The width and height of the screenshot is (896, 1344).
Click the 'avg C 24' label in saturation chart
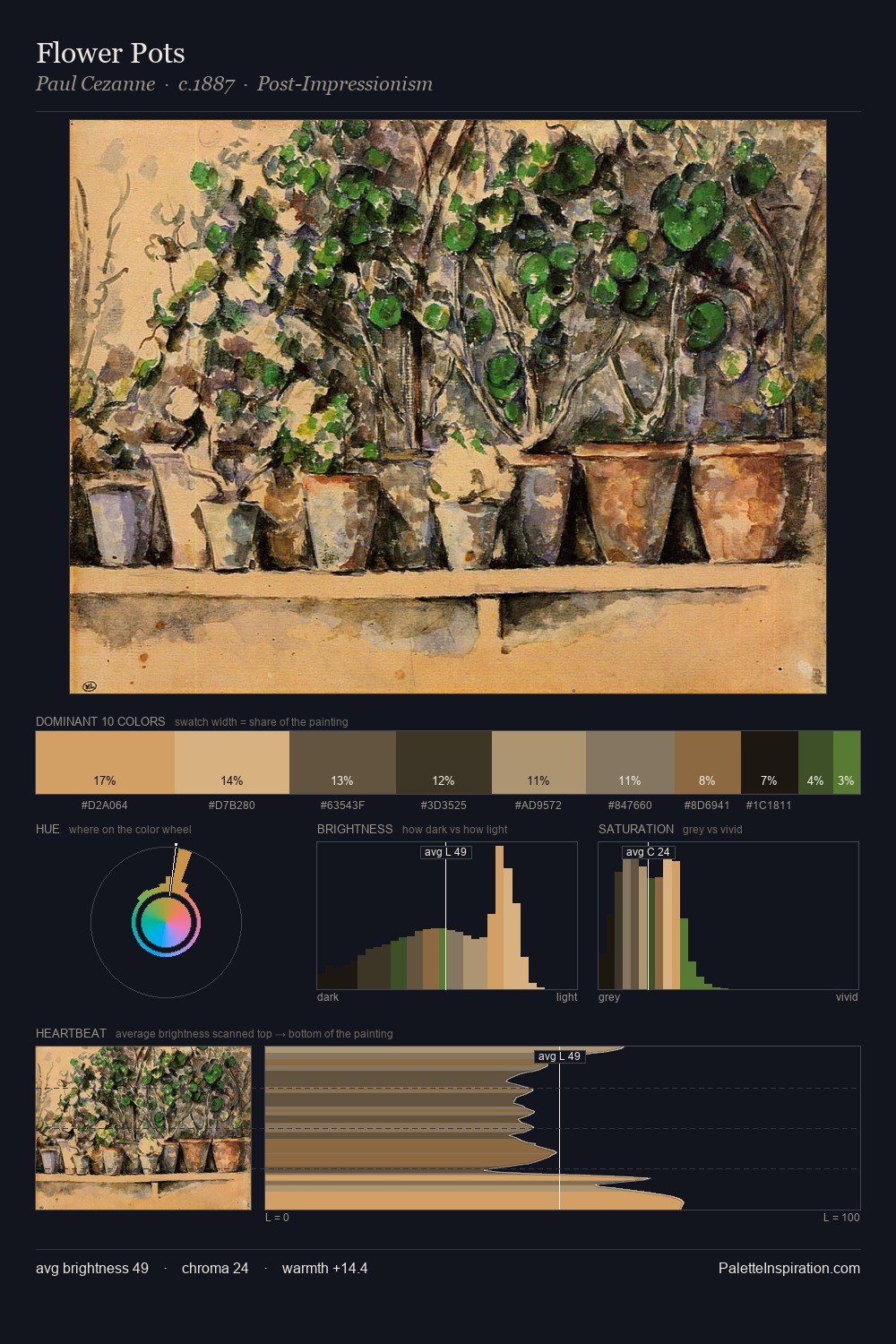coord(649,852)
